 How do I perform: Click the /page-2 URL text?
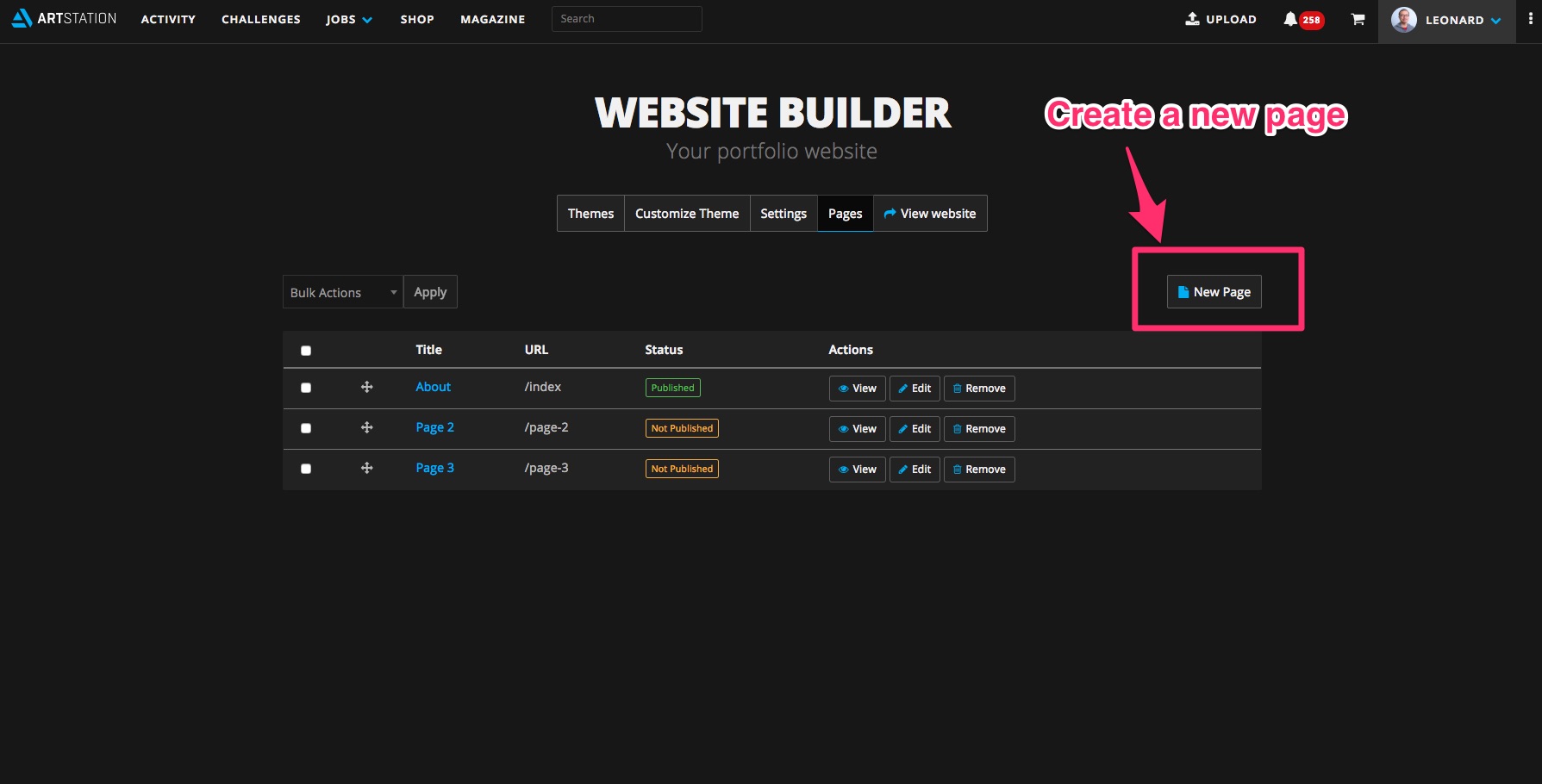tap(546, 427)
